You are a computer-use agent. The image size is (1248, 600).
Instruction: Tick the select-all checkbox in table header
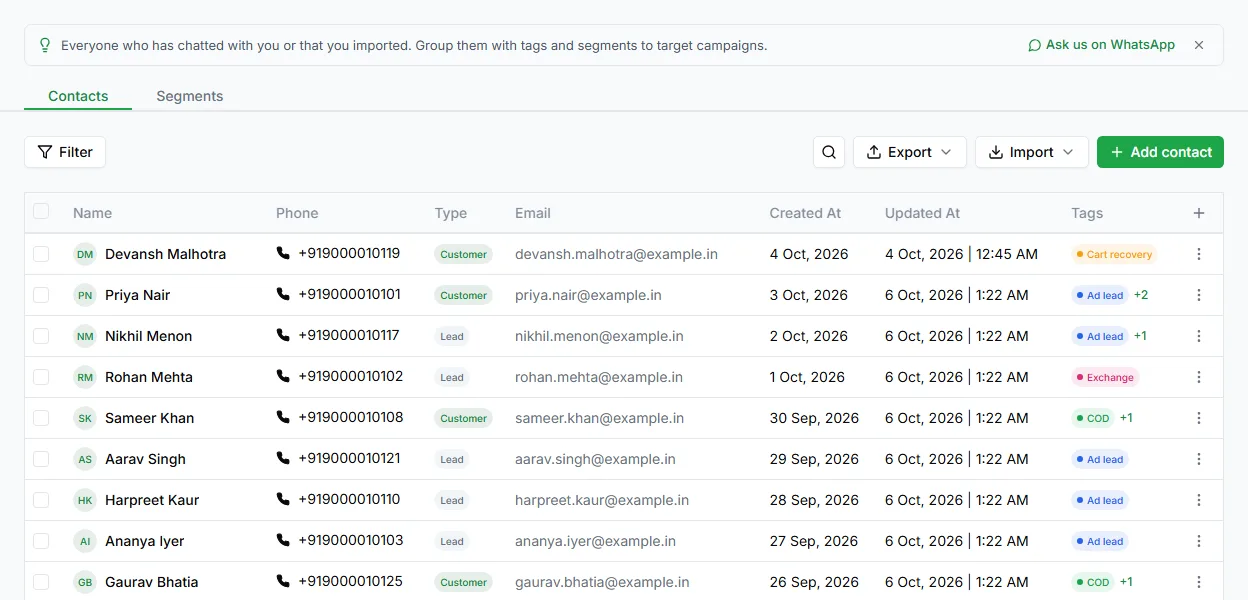coord(41,211)
